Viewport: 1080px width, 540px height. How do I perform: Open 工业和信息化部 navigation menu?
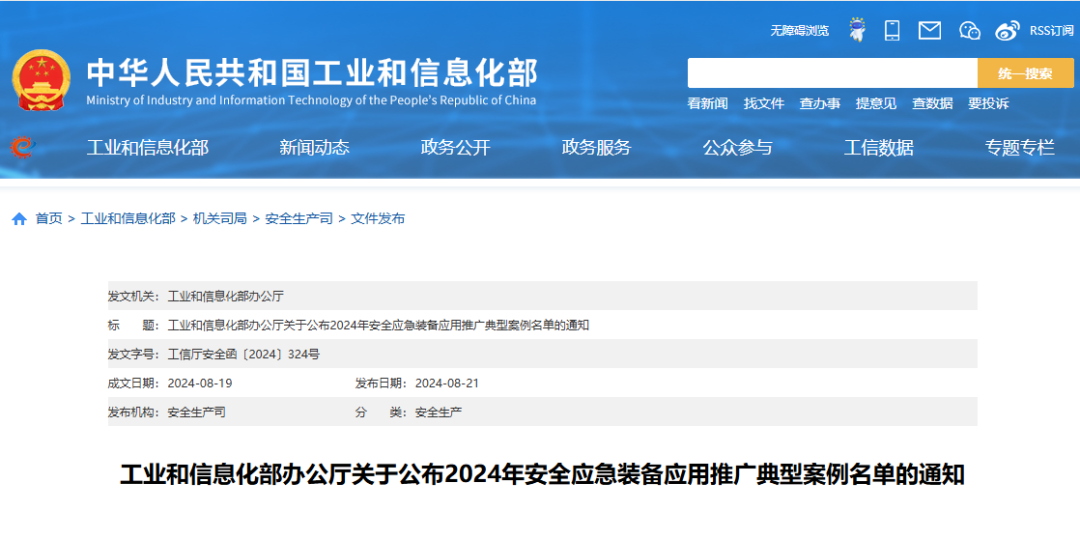click(147, 147)
